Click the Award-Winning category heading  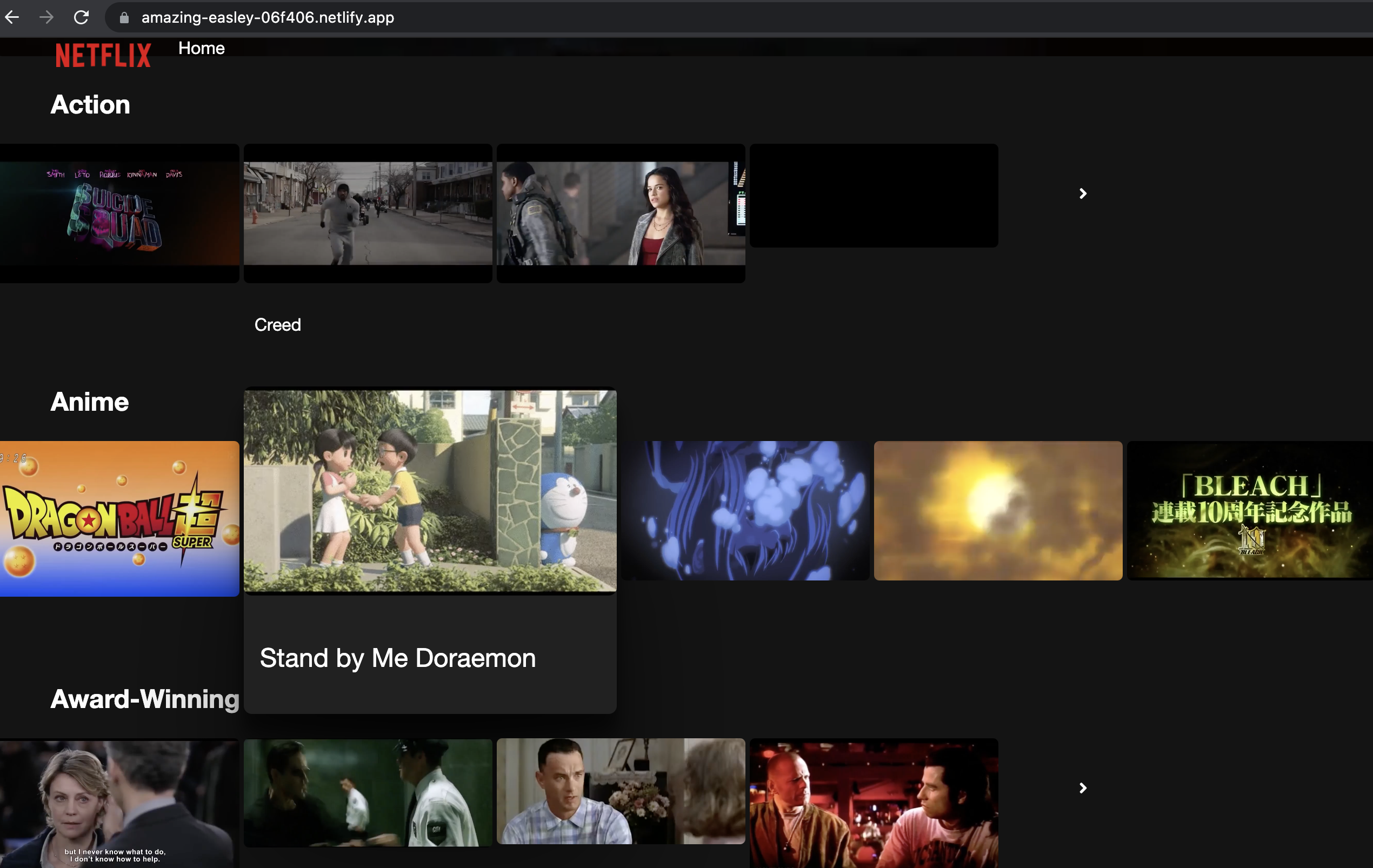(x=145, y=699)
